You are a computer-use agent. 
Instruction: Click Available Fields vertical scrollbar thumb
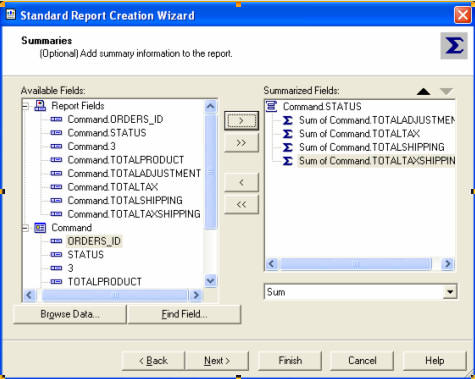point(210,172)
